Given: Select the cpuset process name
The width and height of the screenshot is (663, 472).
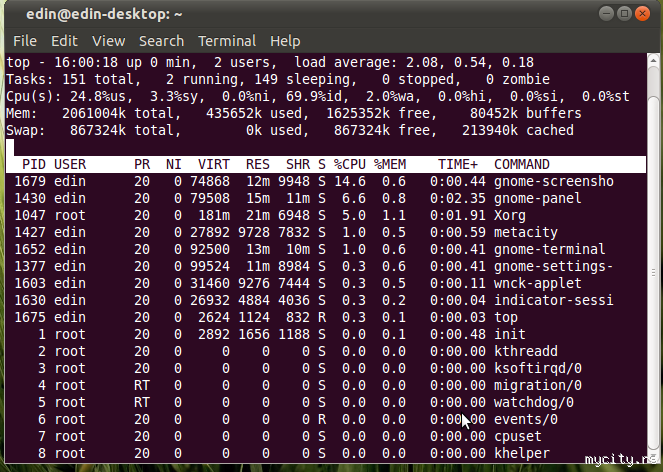Looking at the screenshot, I should pos(518,436).
